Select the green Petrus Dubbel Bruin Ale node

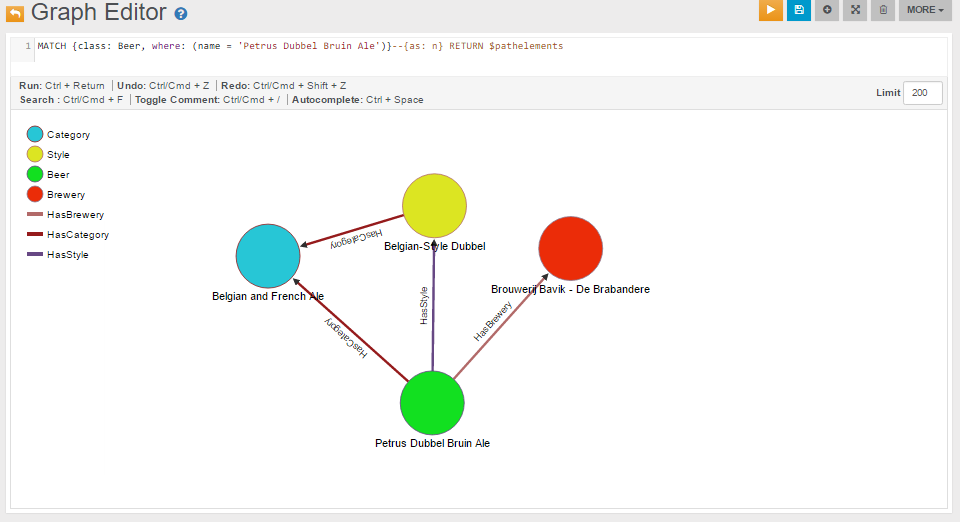pos(432,403)
